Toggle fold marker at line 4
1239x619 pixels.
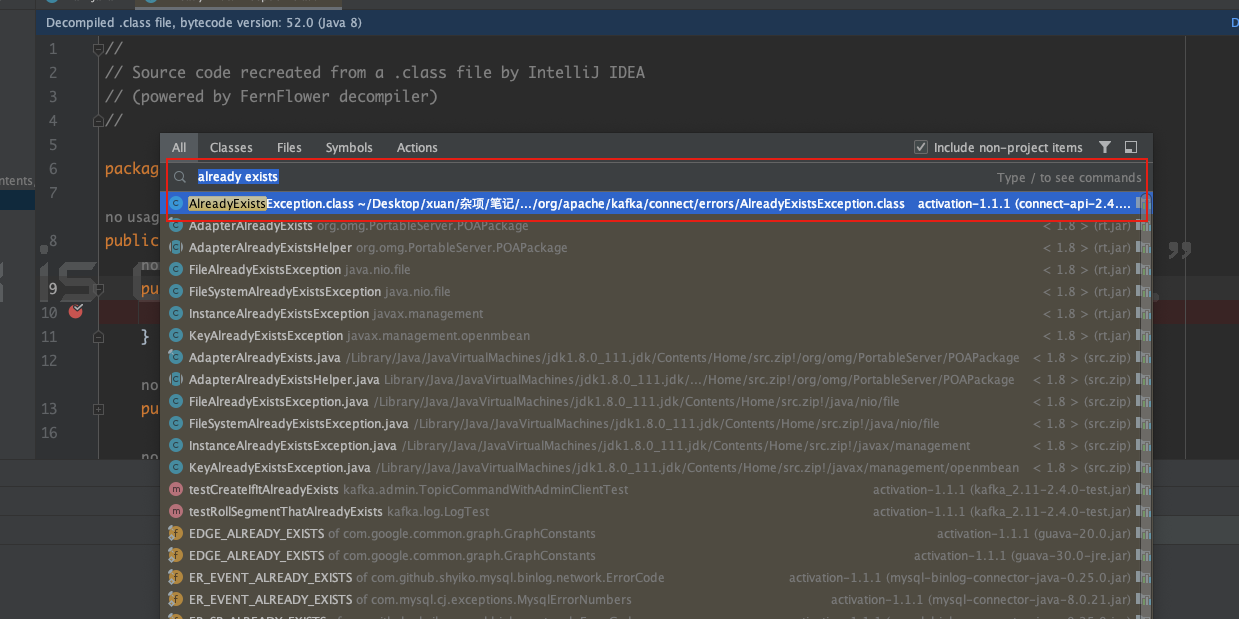(98, 121)
